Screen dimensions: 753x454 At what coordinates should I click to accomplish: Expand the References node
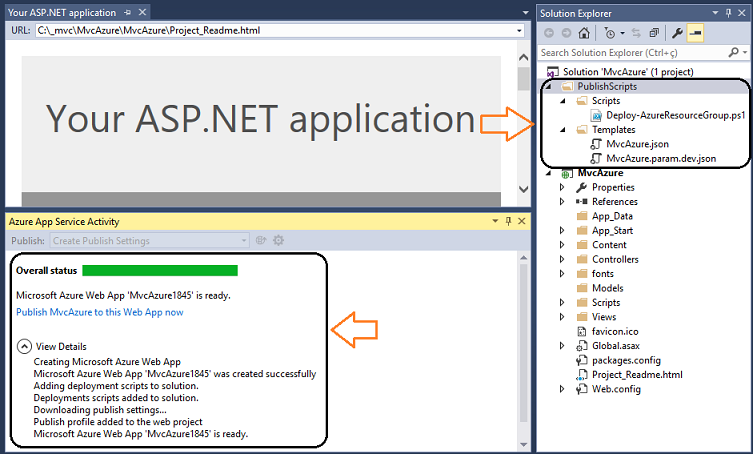tap(562, 202)
